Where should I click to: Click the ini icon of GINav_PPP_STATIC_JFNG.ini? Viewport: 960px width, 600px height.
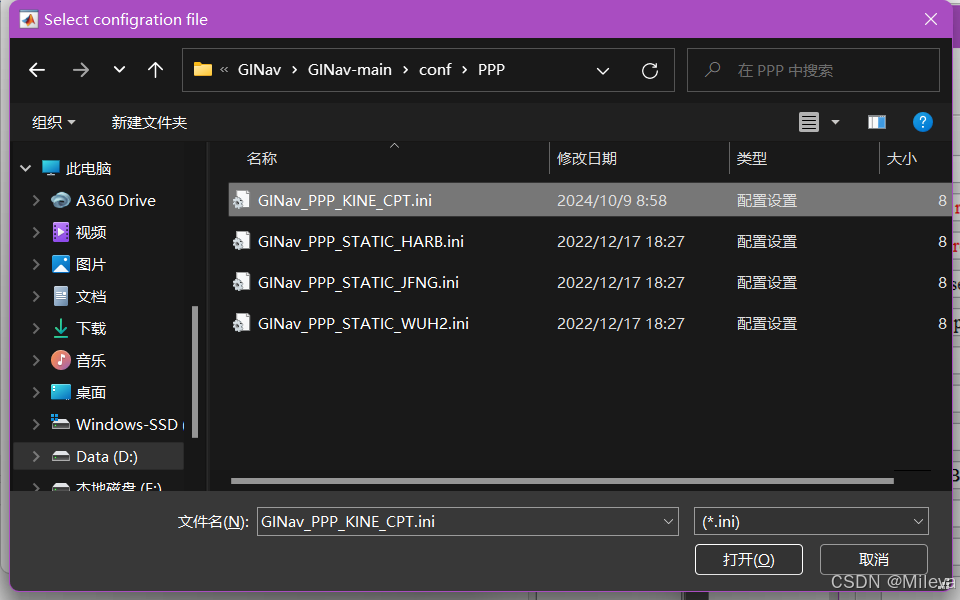pos(241,282)
